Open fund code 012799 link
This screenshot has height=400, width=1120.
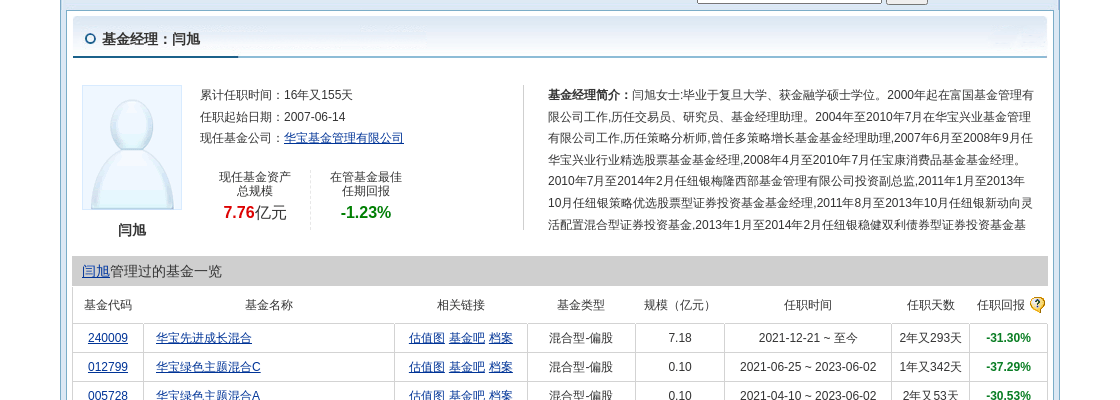click(108, 367)
